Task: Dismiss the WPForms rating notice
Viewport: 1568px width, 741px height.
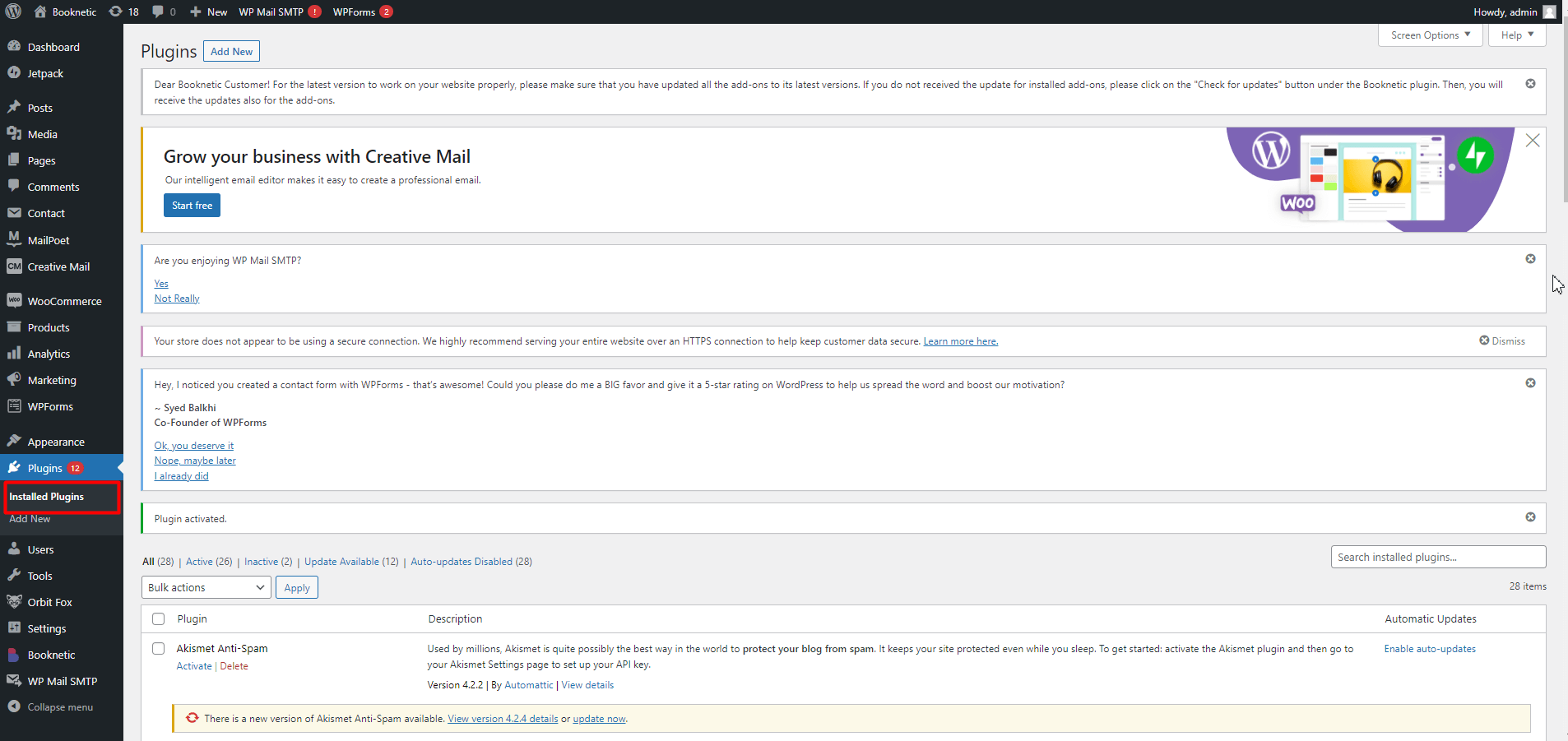Action: pos(1530,383)
